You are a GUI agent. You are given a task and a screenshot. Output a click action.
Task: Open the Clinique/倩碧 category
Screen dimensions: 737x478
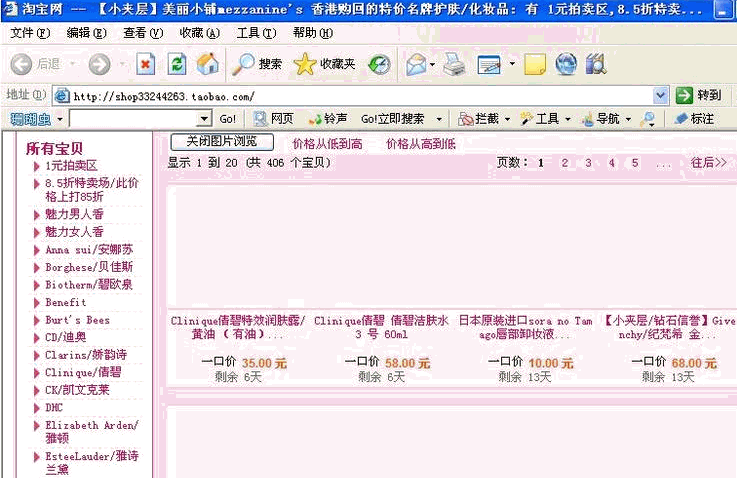tap(83, 372)
